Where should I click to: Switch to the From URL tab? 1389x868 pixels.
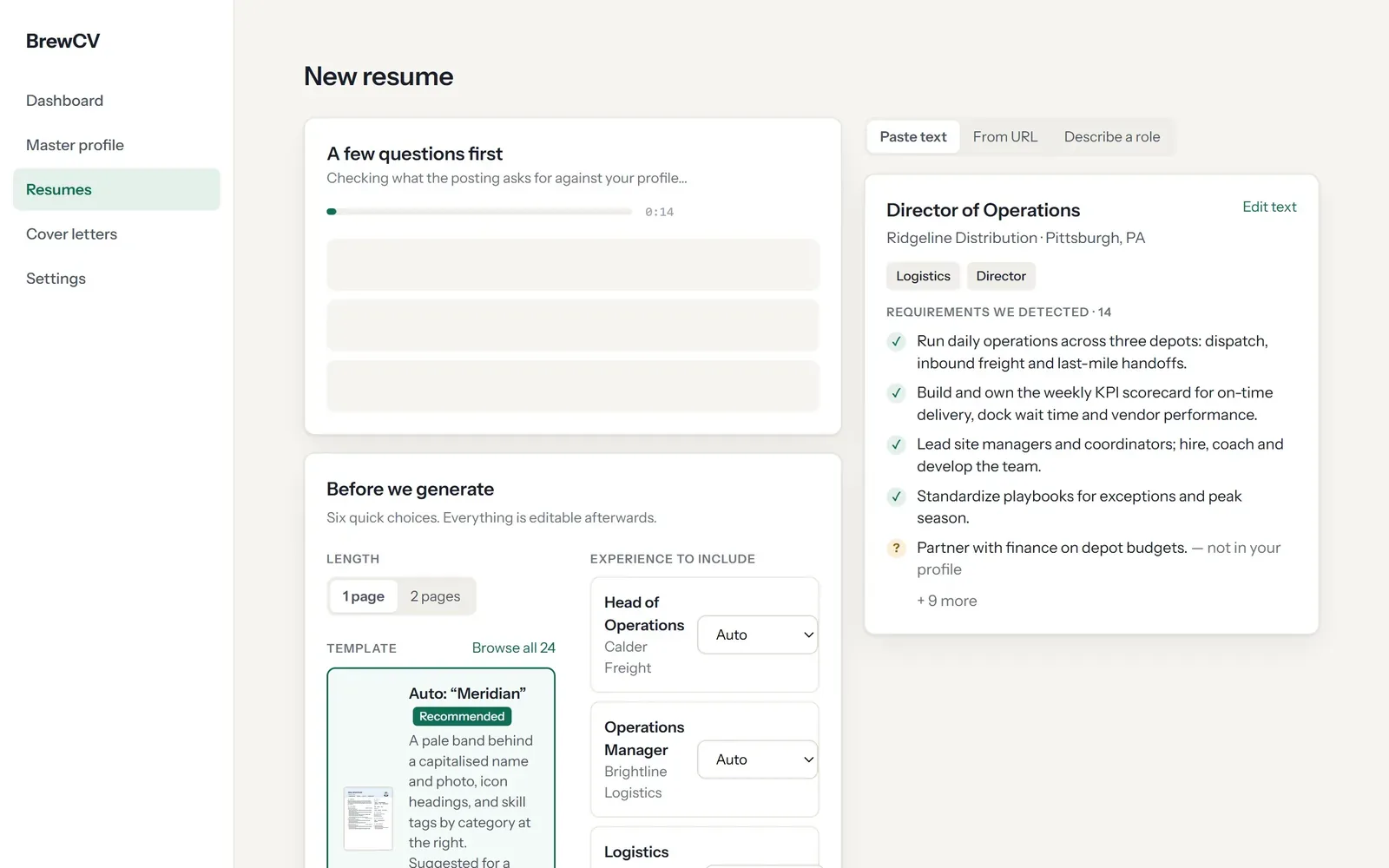pyautogui.click(x=1005, y=137)
